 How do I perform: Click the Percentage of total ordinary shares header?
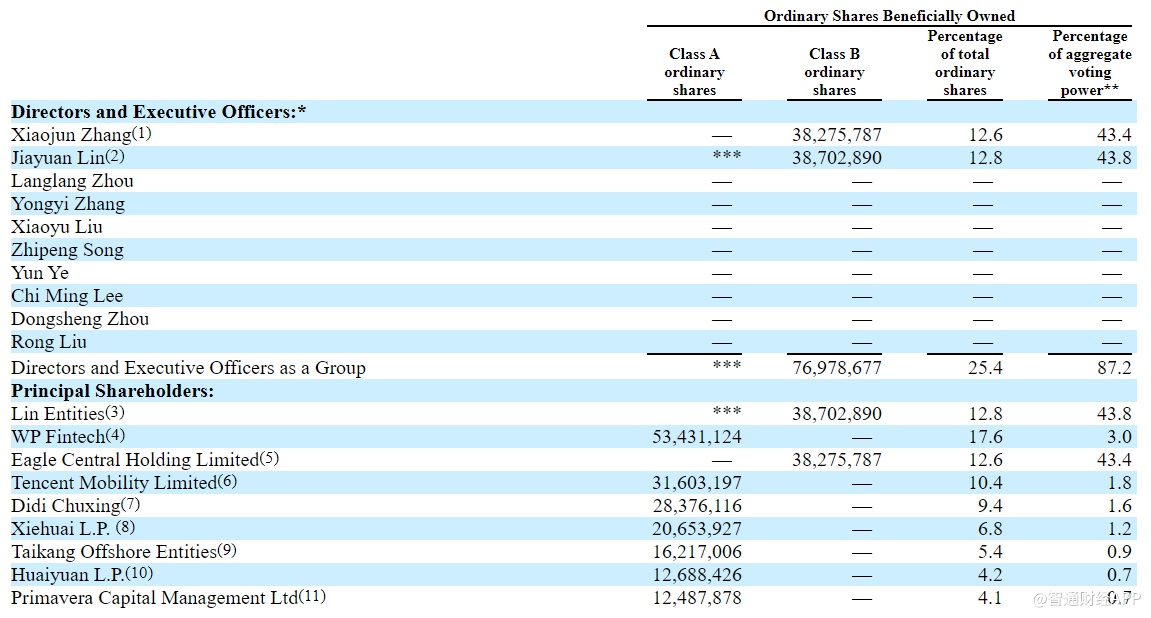tap(964, 63)
